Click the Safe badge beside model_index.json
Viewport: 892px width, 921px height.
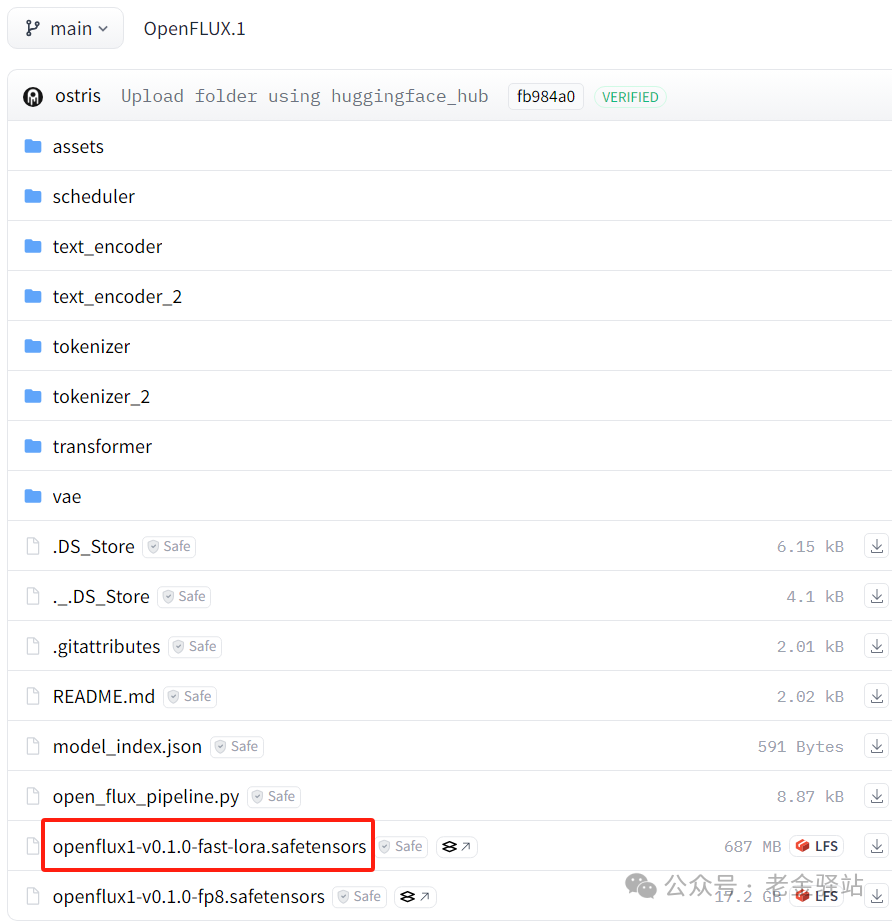(x=237, y=747)
